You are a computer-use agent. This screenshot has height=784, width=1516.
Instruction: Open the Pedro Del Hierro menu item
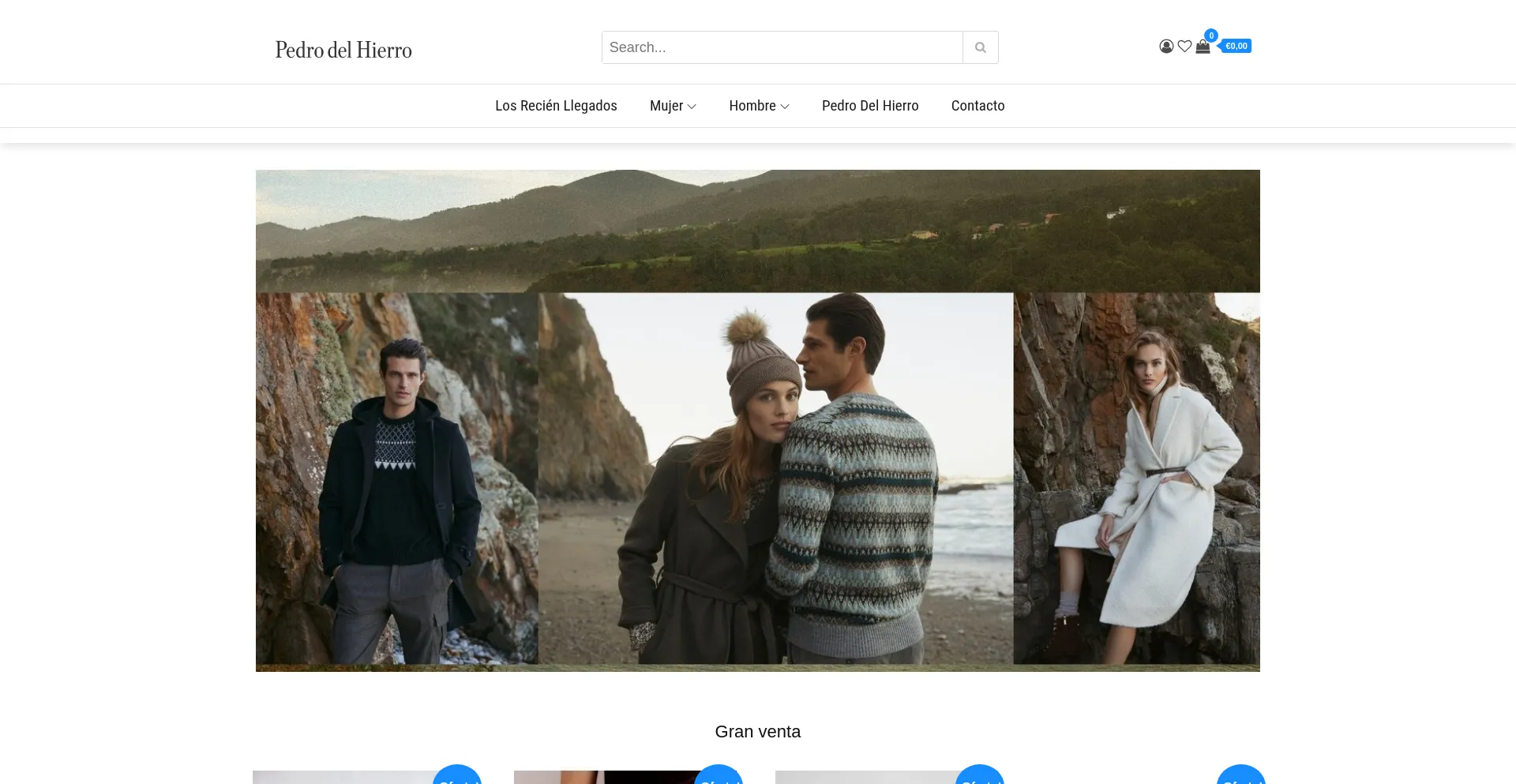(869, 106)
